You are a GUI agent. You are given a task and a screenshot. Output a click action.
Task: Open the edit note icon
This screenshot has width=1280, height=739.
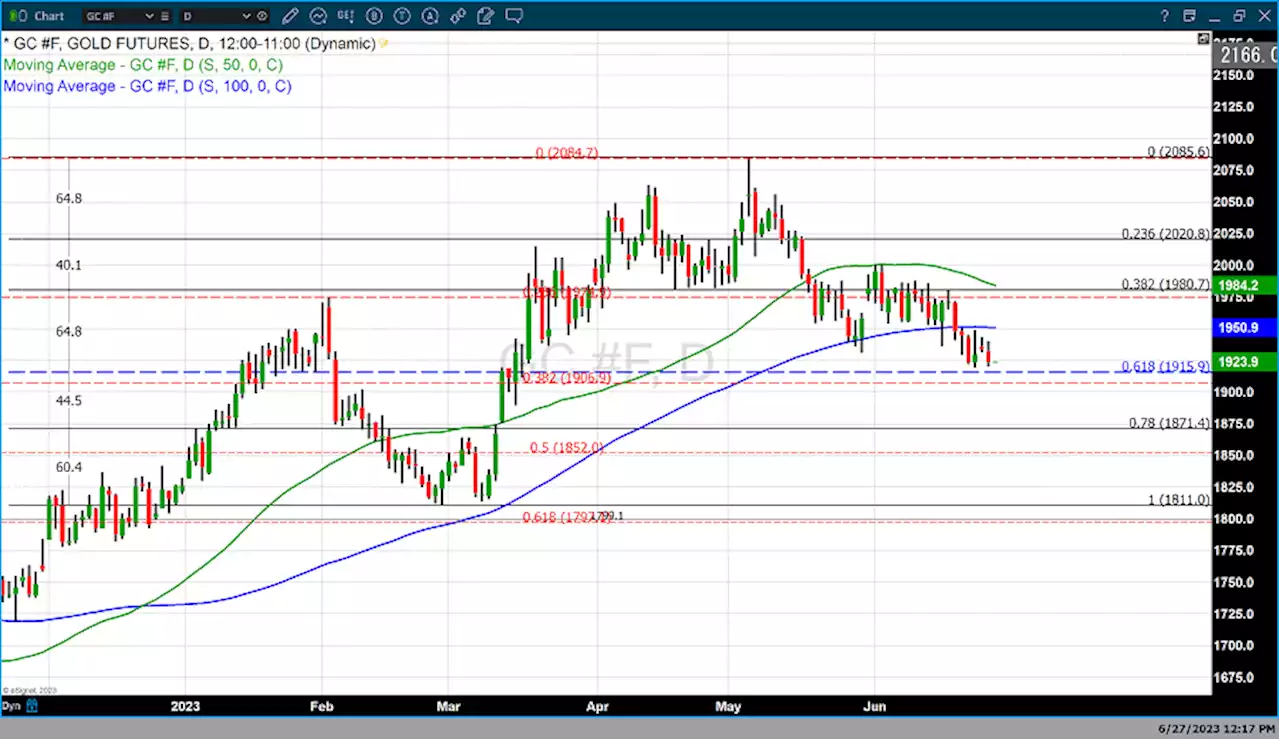point(486,16)
